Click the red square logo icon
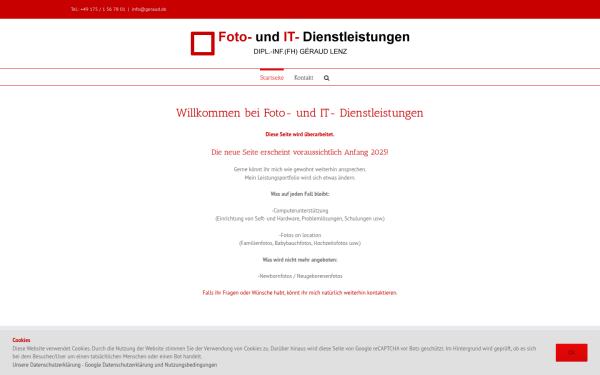This screenshot has height=375, width=600. click(203, 44)
